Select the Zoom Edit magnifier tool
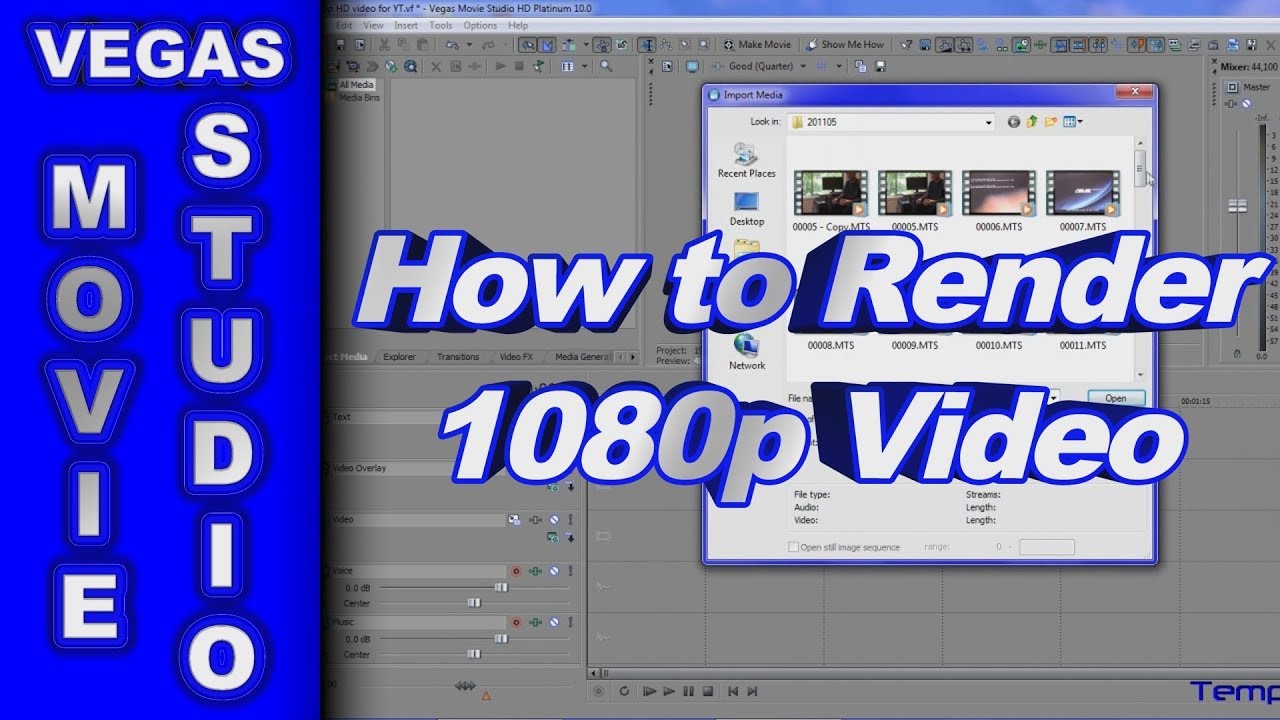1280x720 pixels. [x=703, y=45]
